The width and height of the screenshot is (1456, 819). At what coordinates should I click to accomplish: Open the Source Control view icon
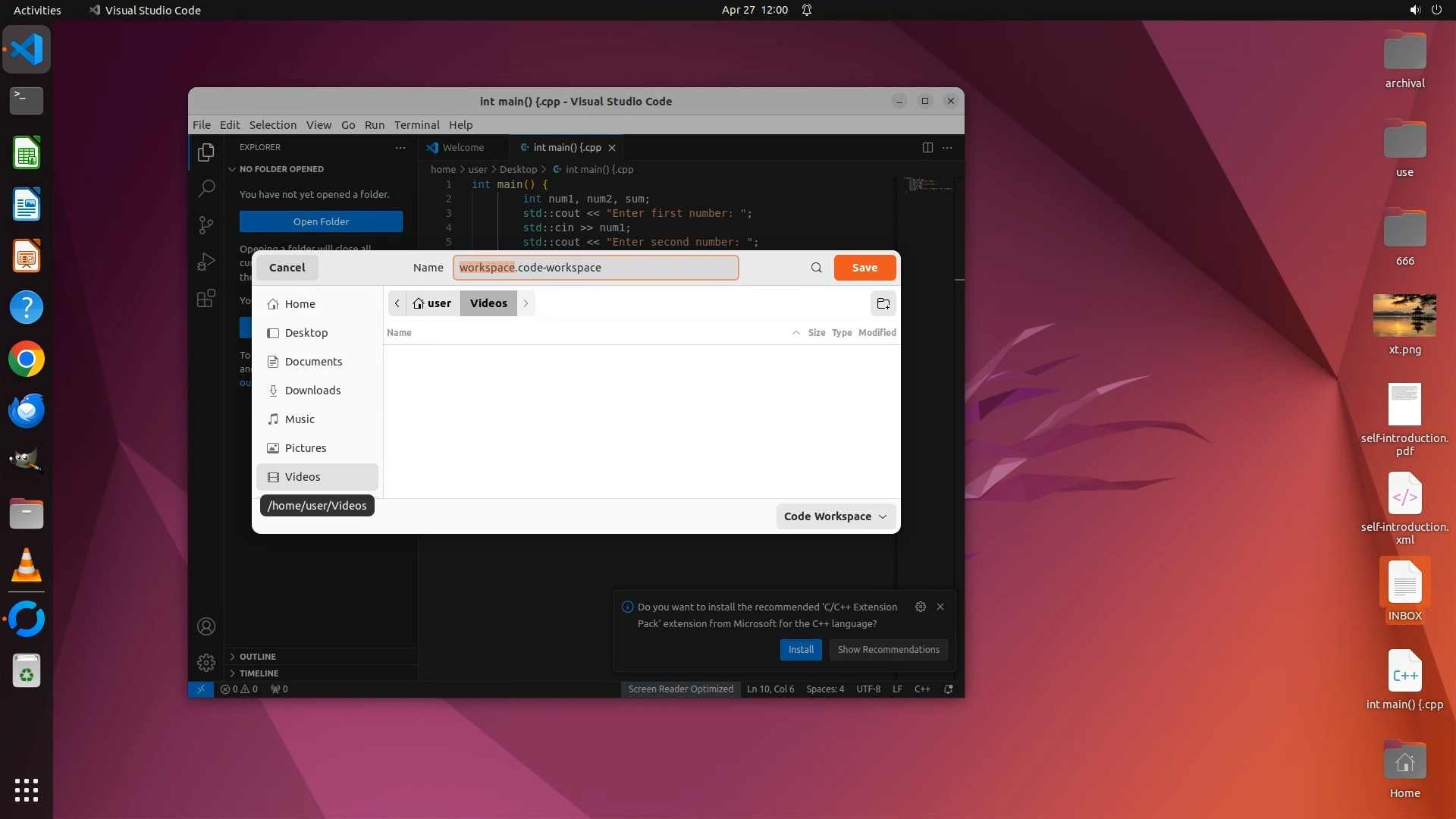206,224
